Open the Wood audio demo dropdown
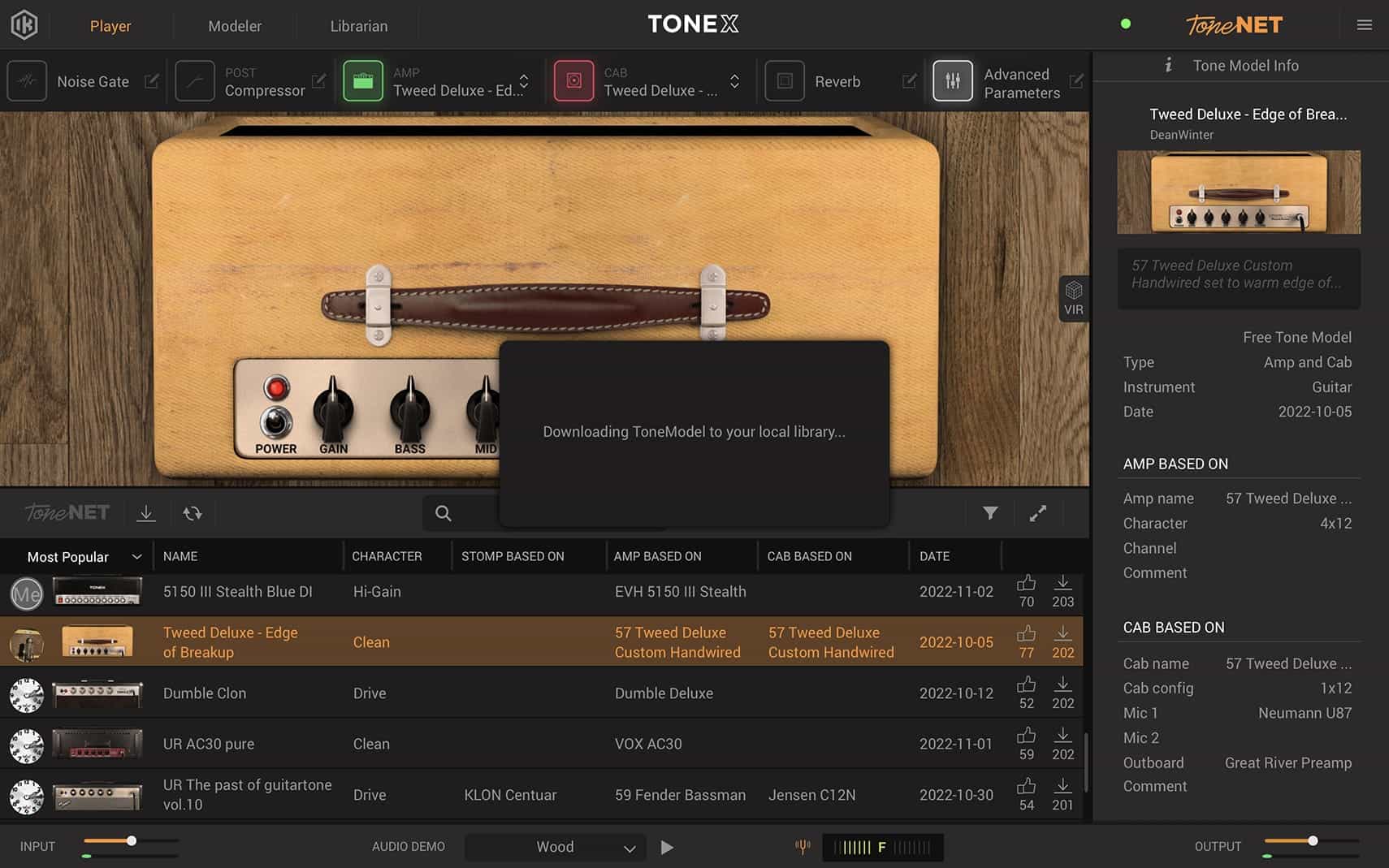This screenshot has height=868, width=1389. coord(556,847)
